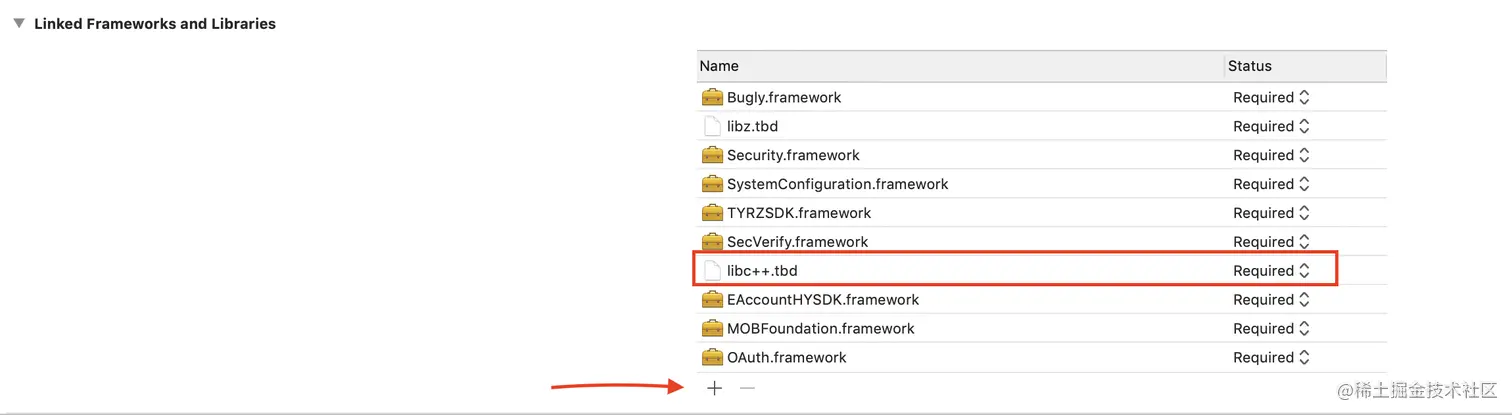Select the EAccountHYSDK.framework row
This screenshot has height=415, width=1512.
coord(822,300)
